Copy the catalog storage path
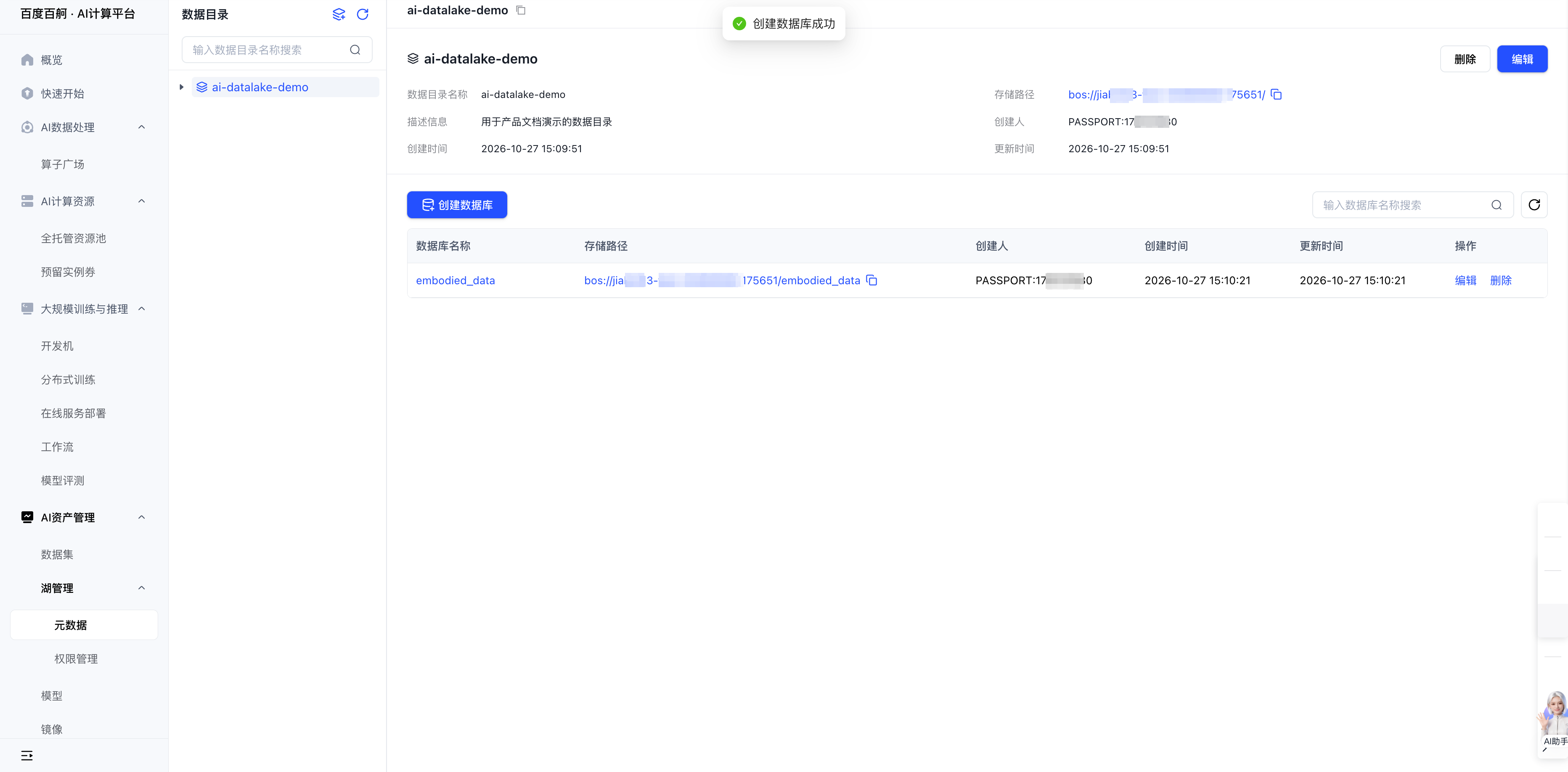 (1277, 94)
